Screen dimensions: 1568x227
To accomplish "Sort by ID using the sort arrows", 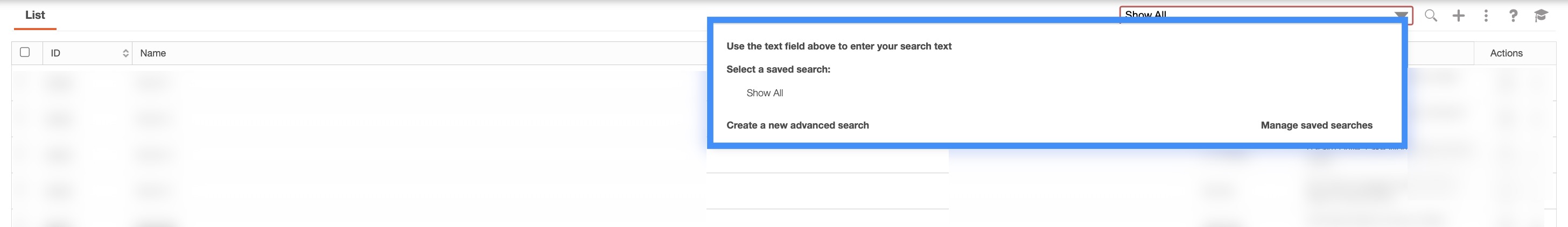I will click(x=125, y=54).
